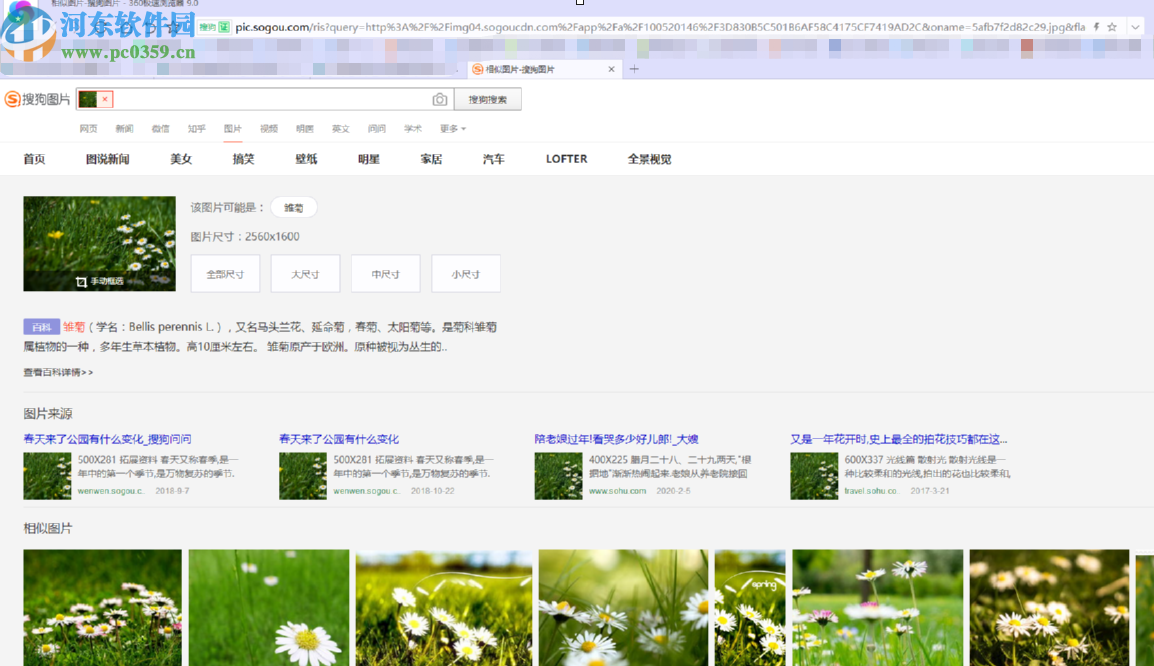
Task: Click the lightning icon in the address bar
Action: click(1096, 27)
